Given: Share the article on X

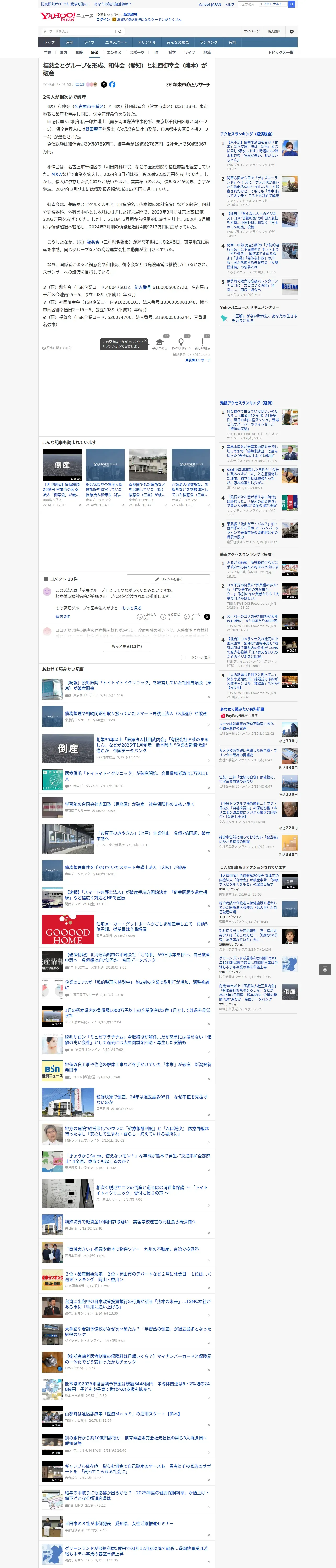Looking at the screenshot, I should (104, 85).
